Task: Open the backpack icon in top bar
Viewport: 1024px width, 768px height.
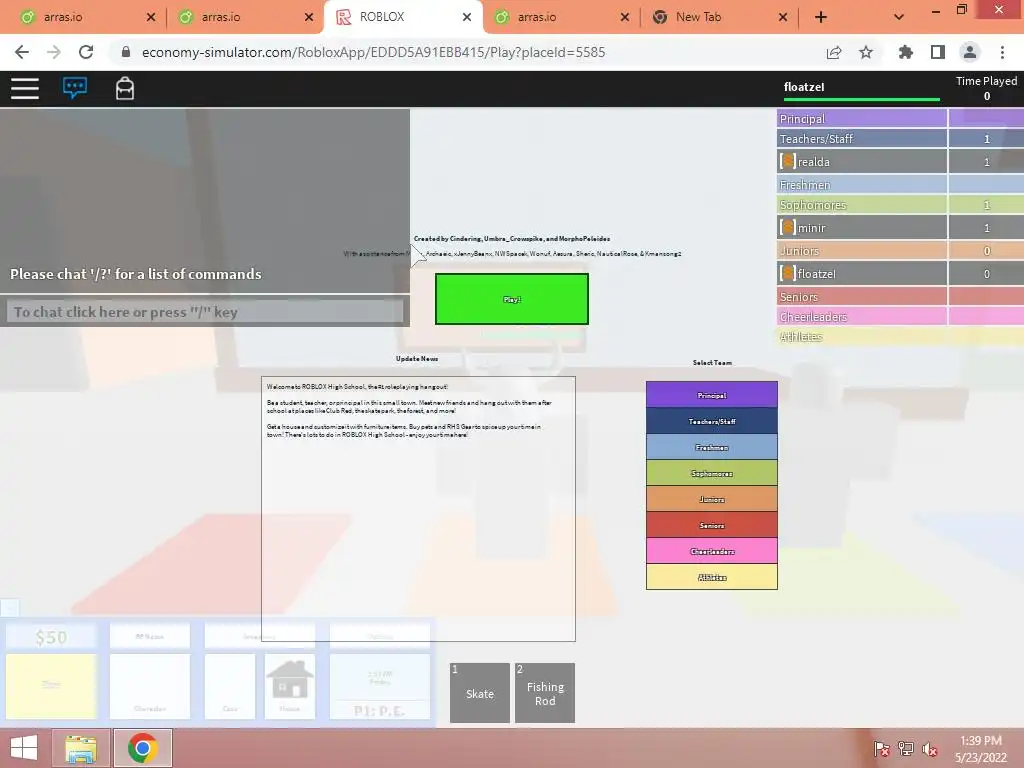Action: click(x=125, y=88)
